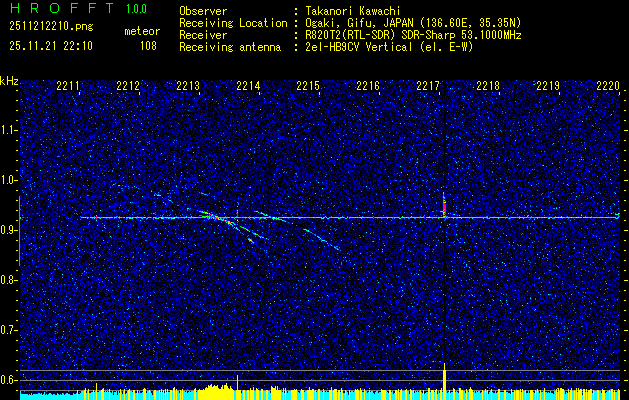
Task: Click the 2218 time marker
Action: pos(488,86)
